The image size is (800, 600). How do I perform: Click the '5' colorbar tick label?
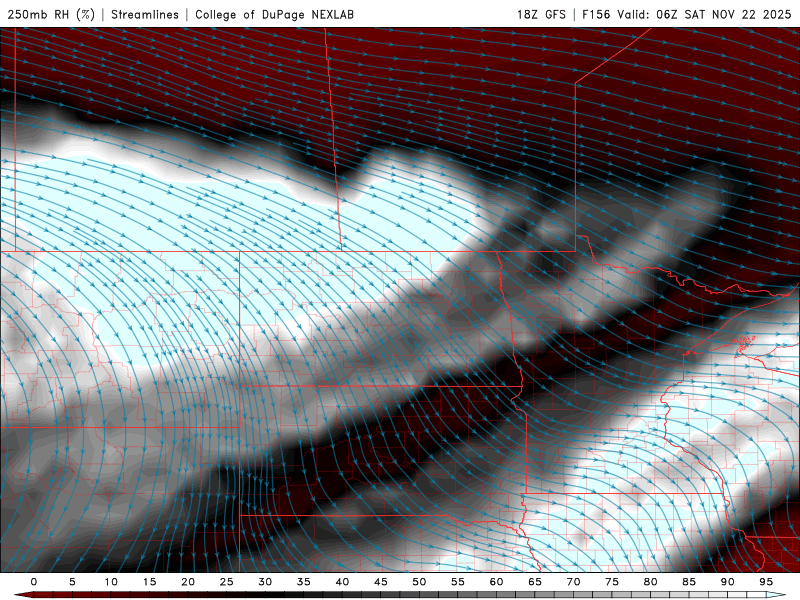[x=72, y=582]
